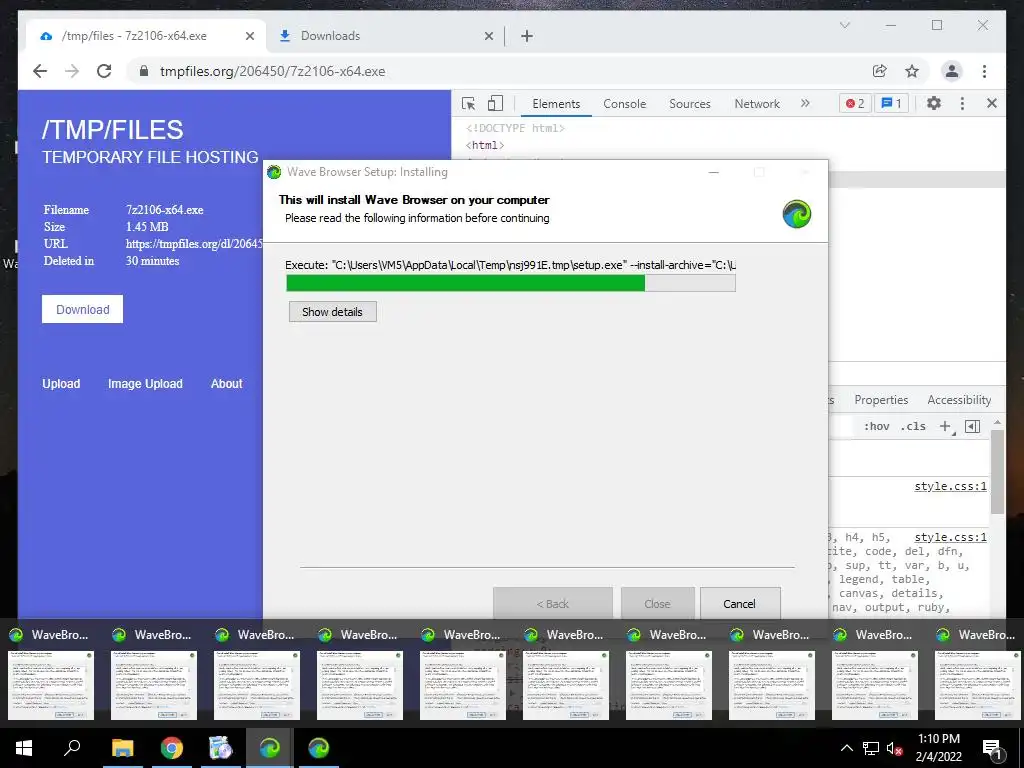This screenshot has height=768, width=1024.
Task: Open the Accessibility pane tab
Action: click(x=959, y=400)
